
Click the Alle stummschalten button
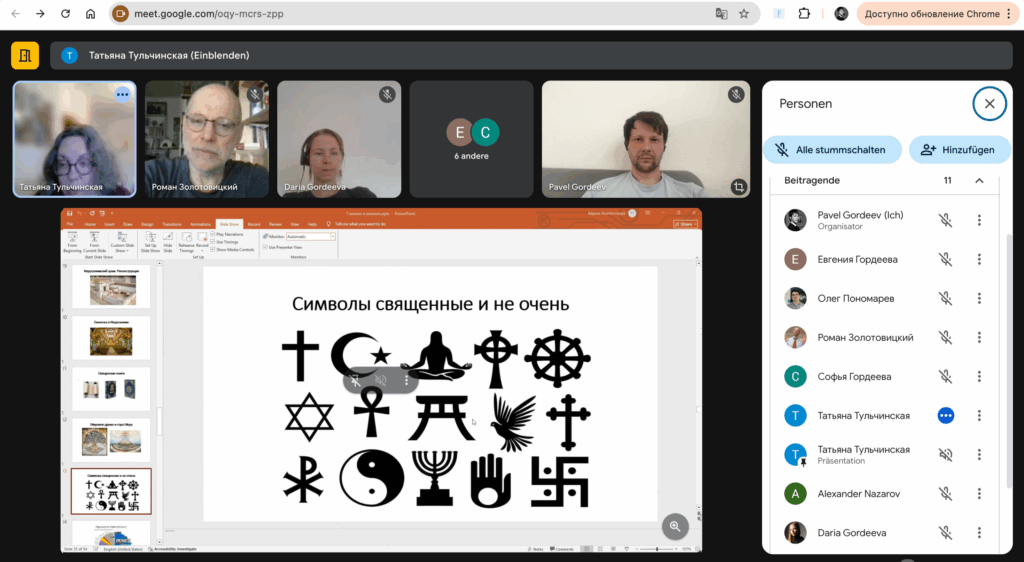pos(832,150)
